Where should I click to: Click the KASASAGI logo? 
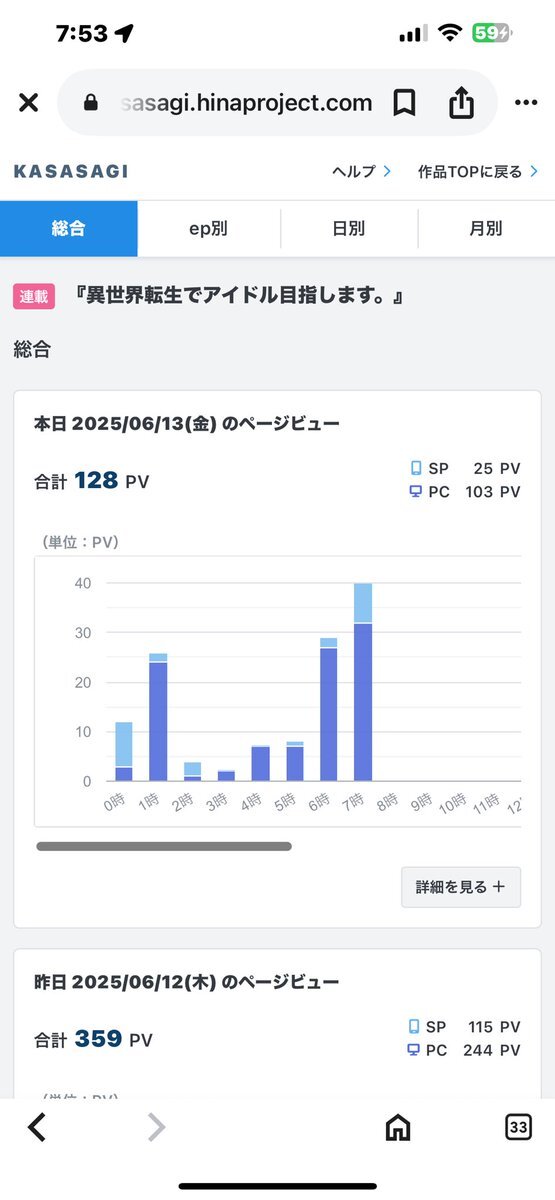(x=71, y=172)
